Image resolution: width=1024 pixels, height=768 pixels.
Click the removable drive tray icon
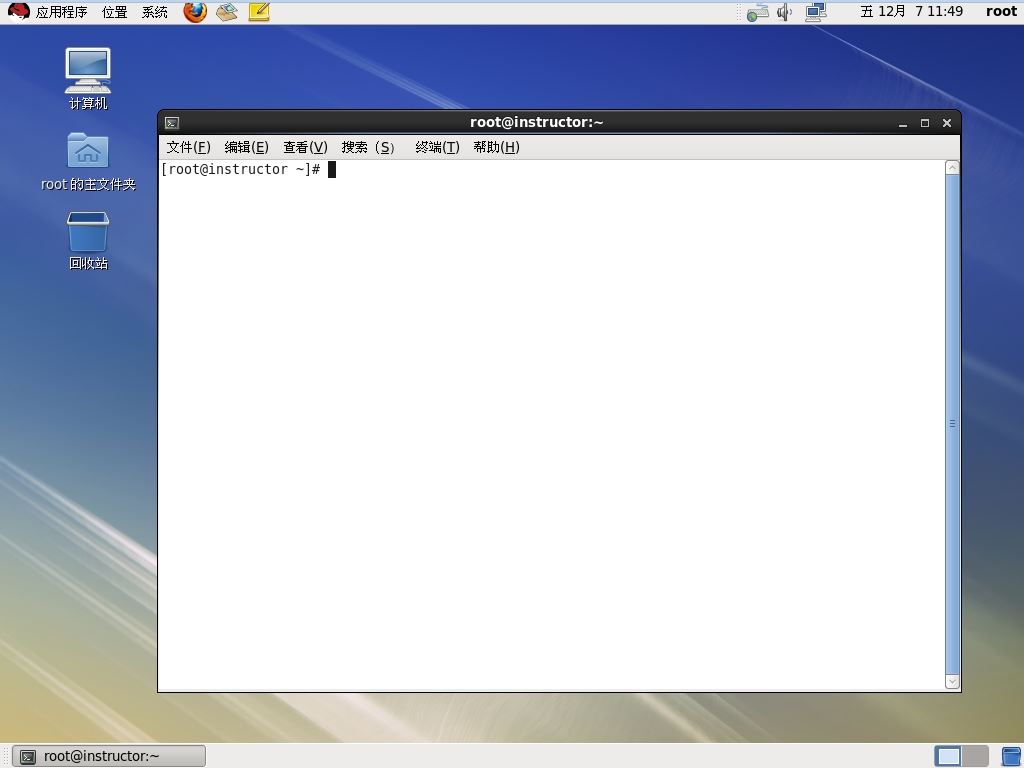[758, 12]
